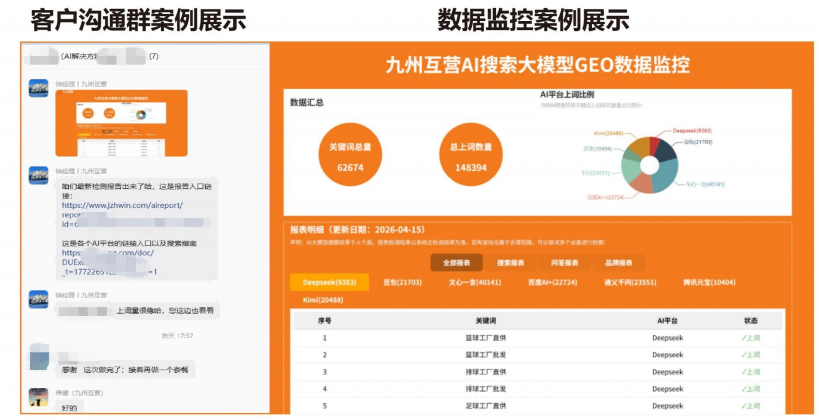819x420 pixels.
Task: Click the 文心一言(40141) pie chart label
Action: (x=705, y=184)
